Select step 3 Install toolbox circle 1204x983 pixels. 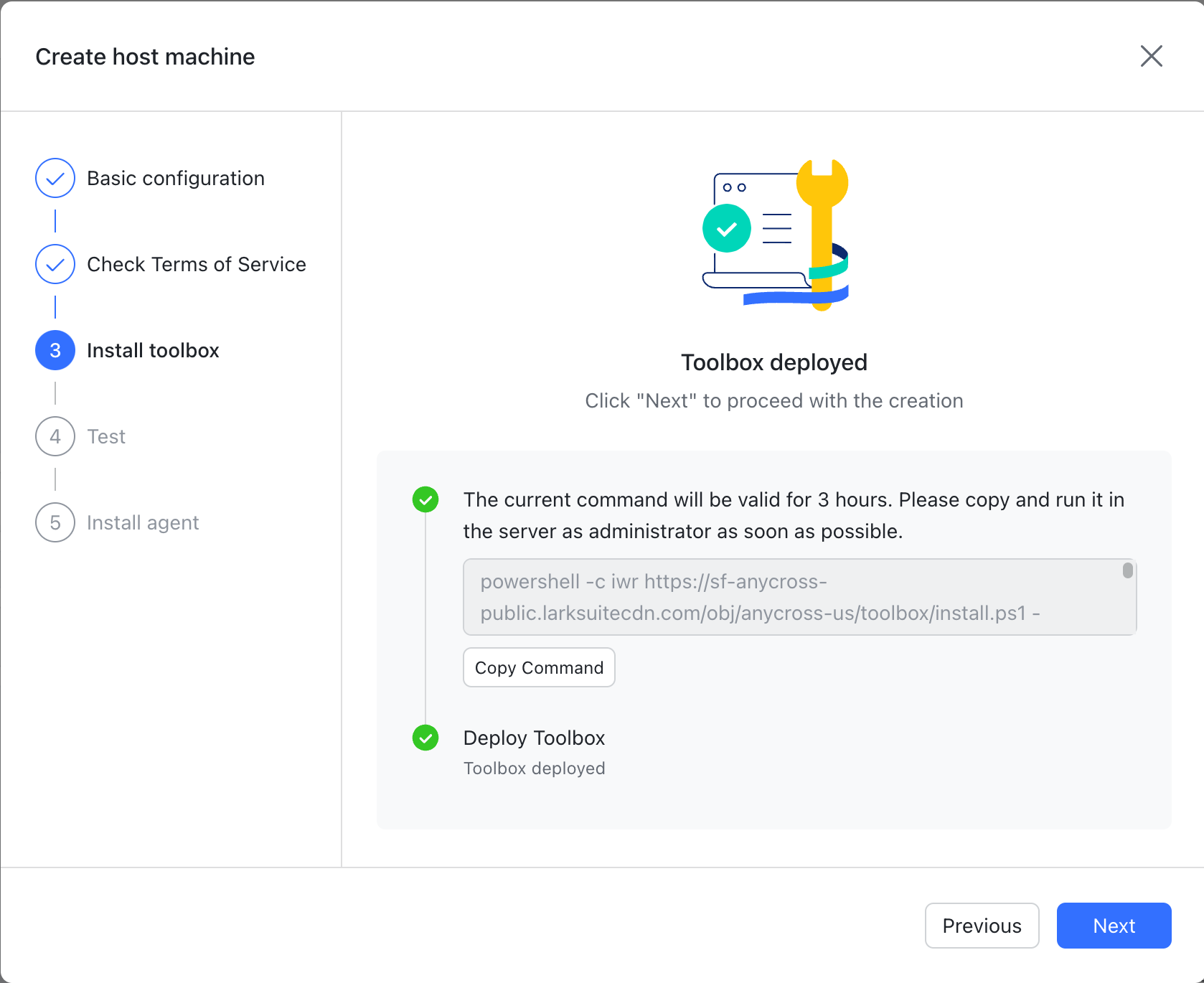click(55, 350)
